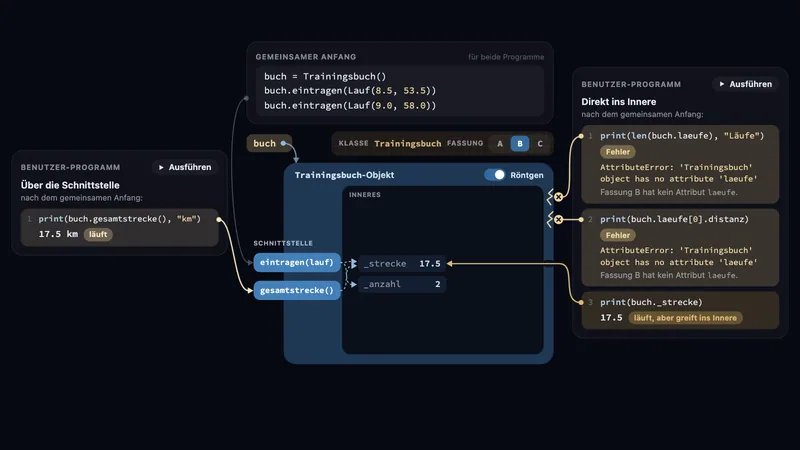This screenshot has height=450, width=800.
Task: Select Fassung B
Action: 520,144
